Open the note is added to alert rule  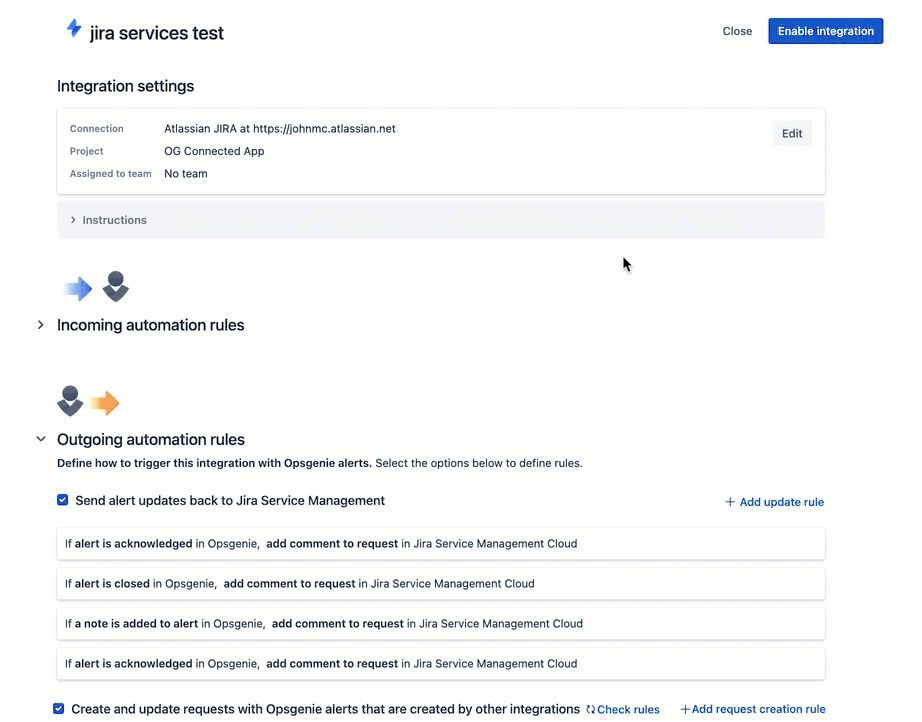441,624
